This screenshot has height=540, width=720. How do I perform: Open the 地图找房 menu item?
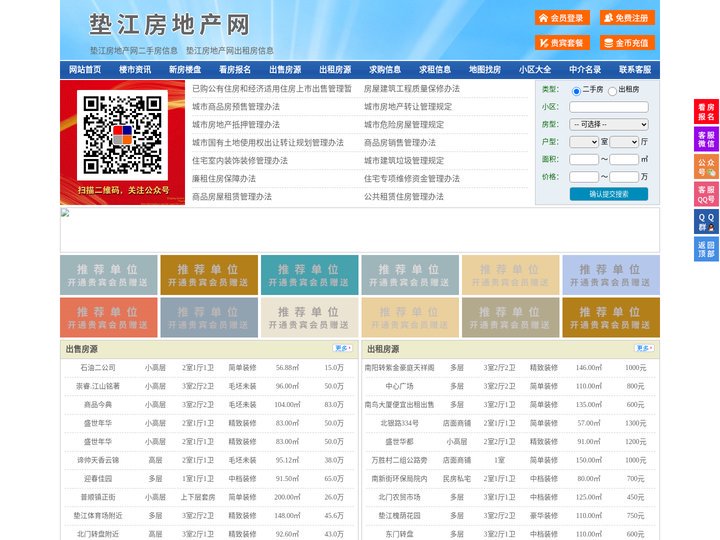(x=485, y=70)
